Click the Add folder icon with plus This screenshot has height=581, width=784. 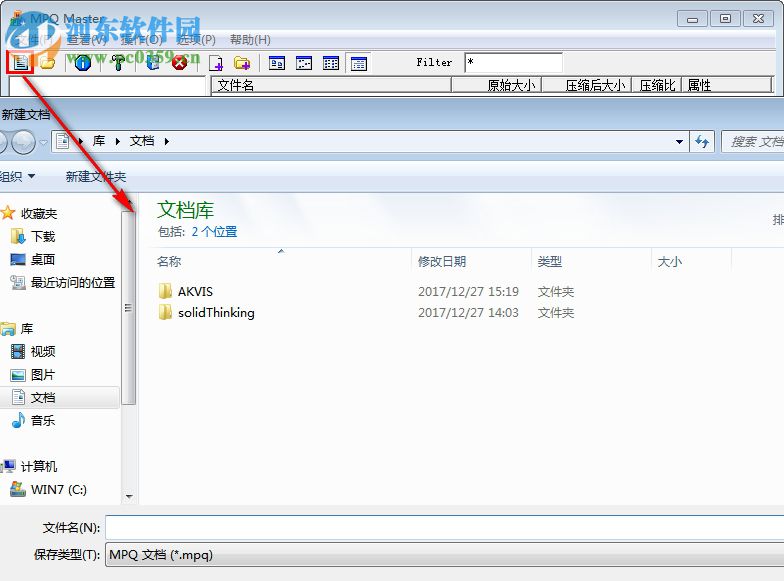point(242,64)
